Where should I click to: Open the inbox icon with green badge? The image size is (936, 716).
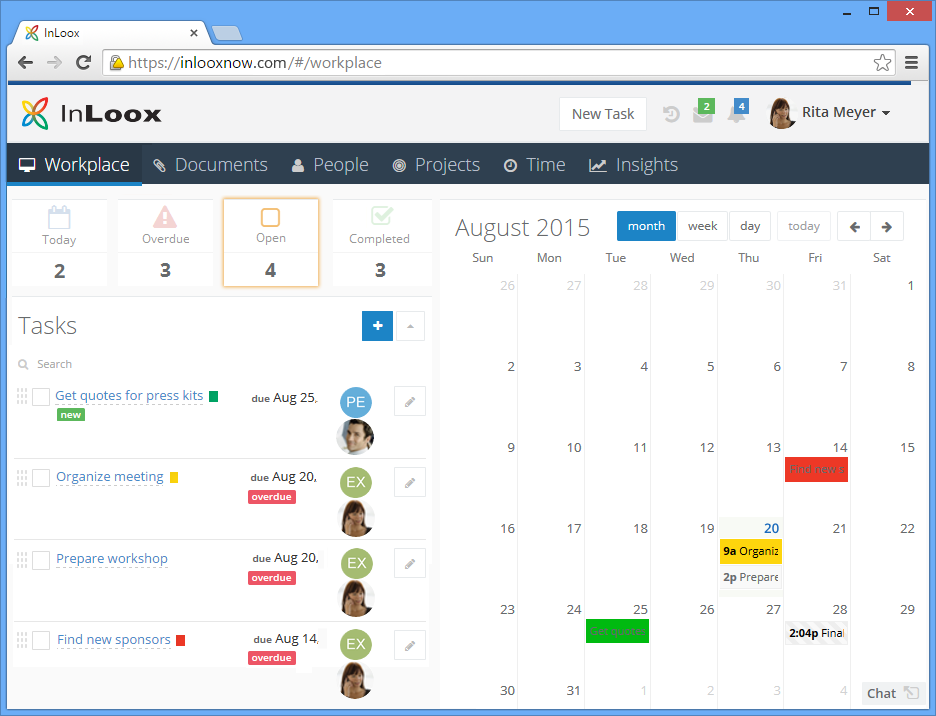(703, 114)
